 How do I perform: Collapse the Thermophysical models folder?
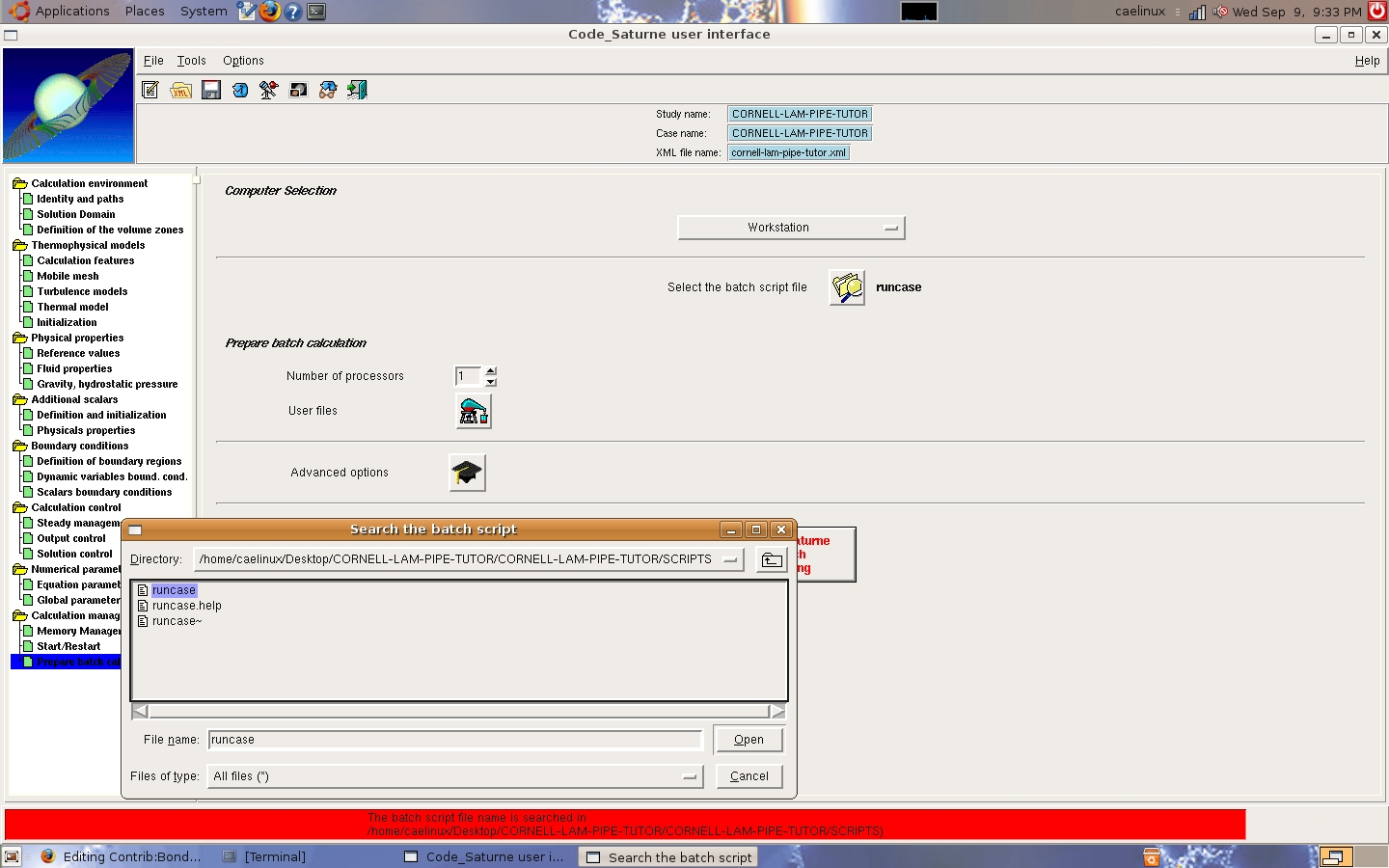coord(19,245)
